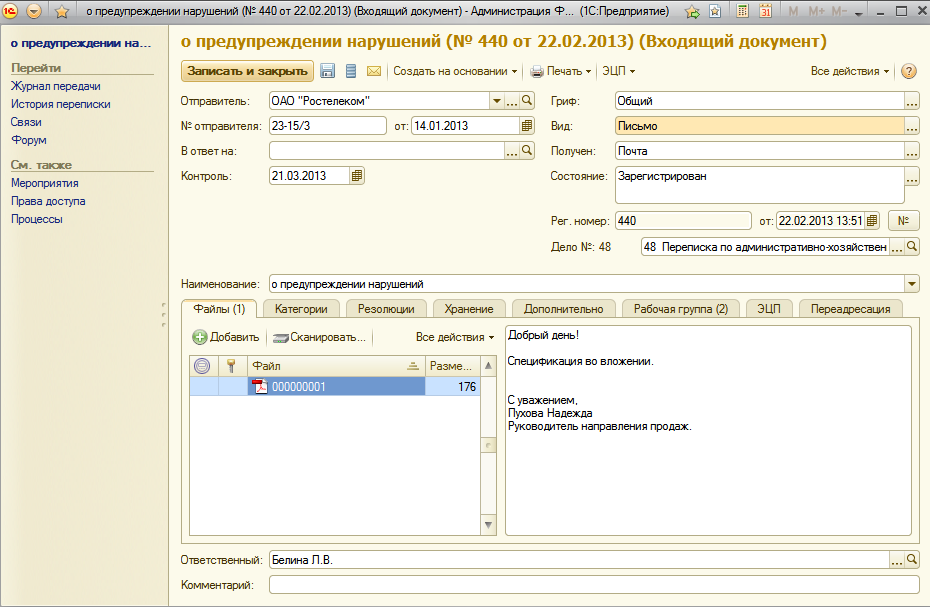Open the Хранение tab
The height and width of the screenshot is (607, 931).
(x=468, y=309)
